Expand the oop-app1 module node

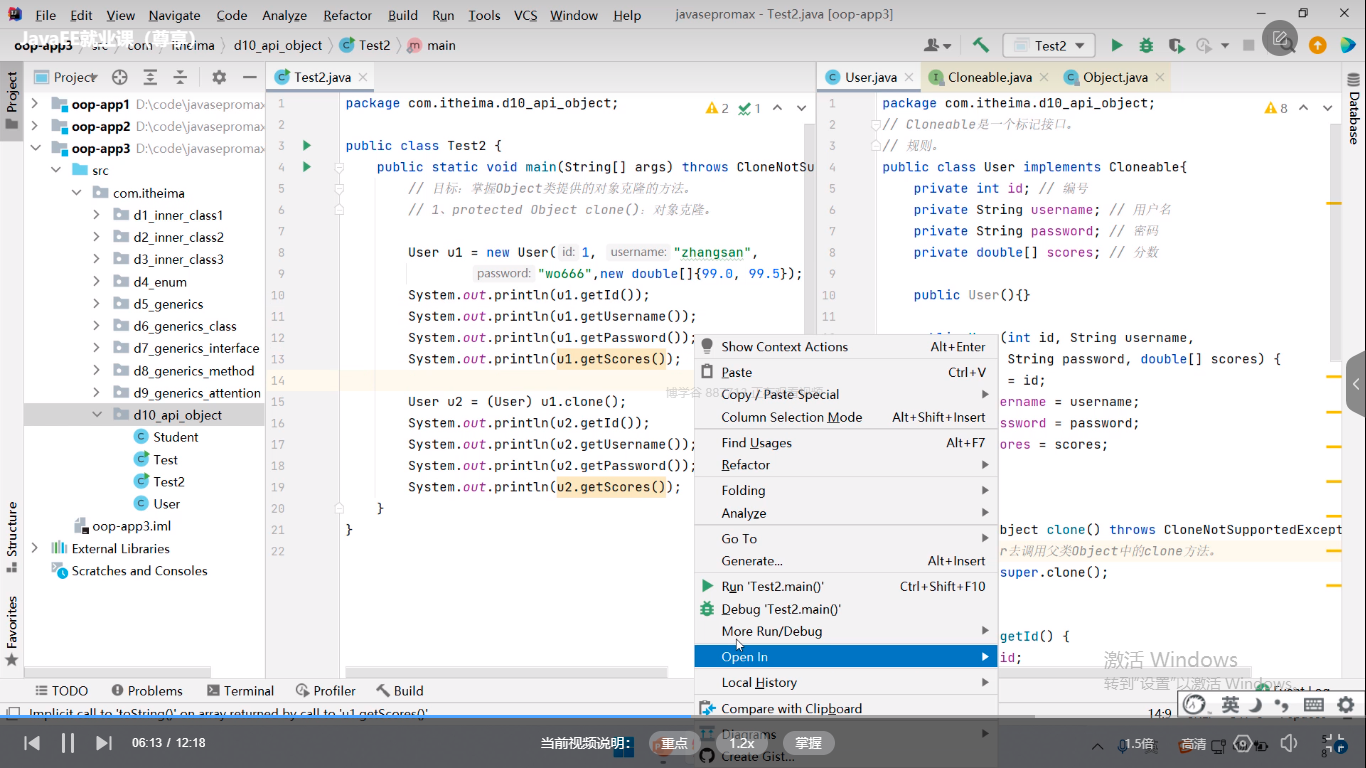(35, 104)
